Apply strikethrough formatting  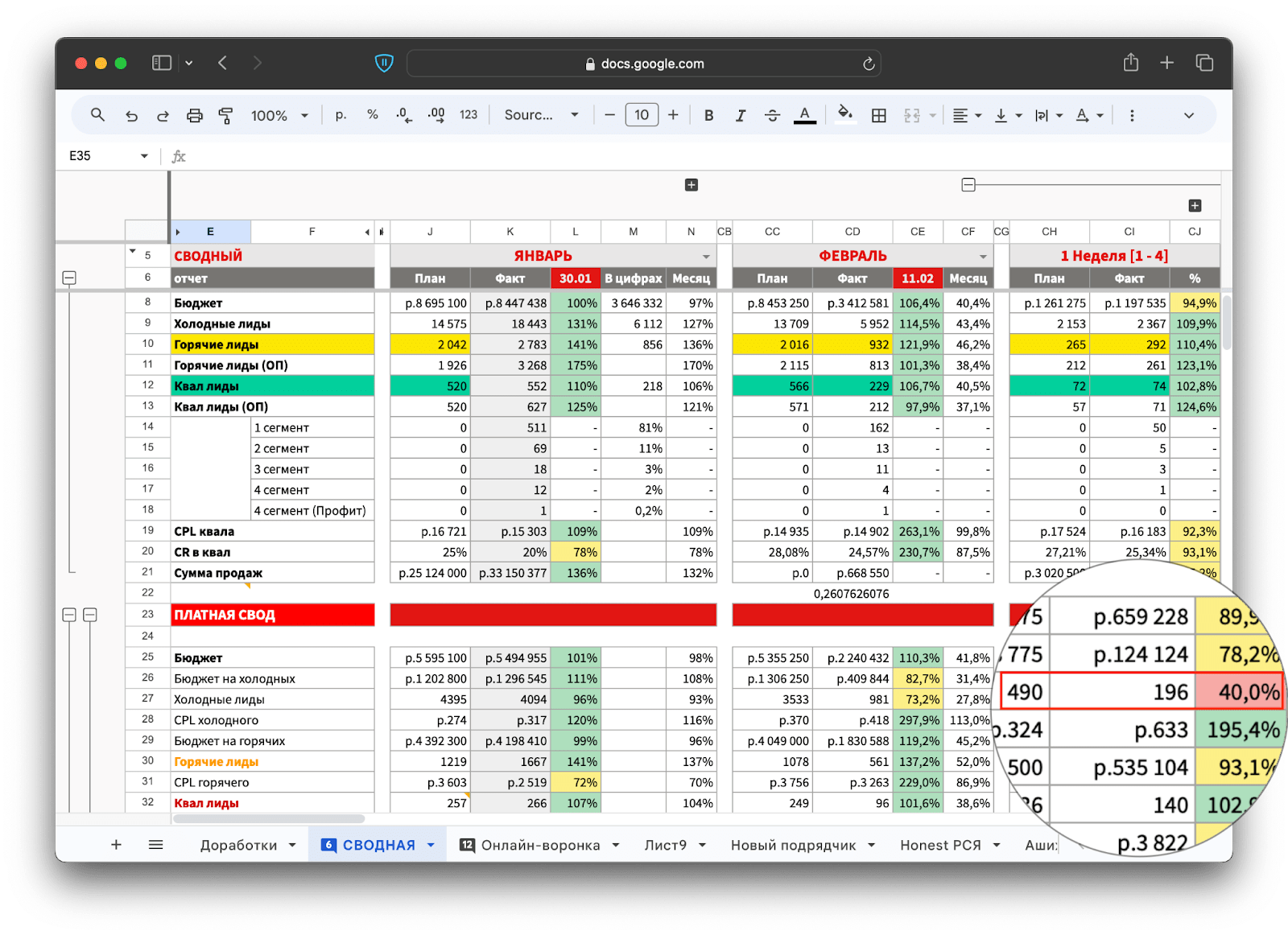[x=772, y=116]
